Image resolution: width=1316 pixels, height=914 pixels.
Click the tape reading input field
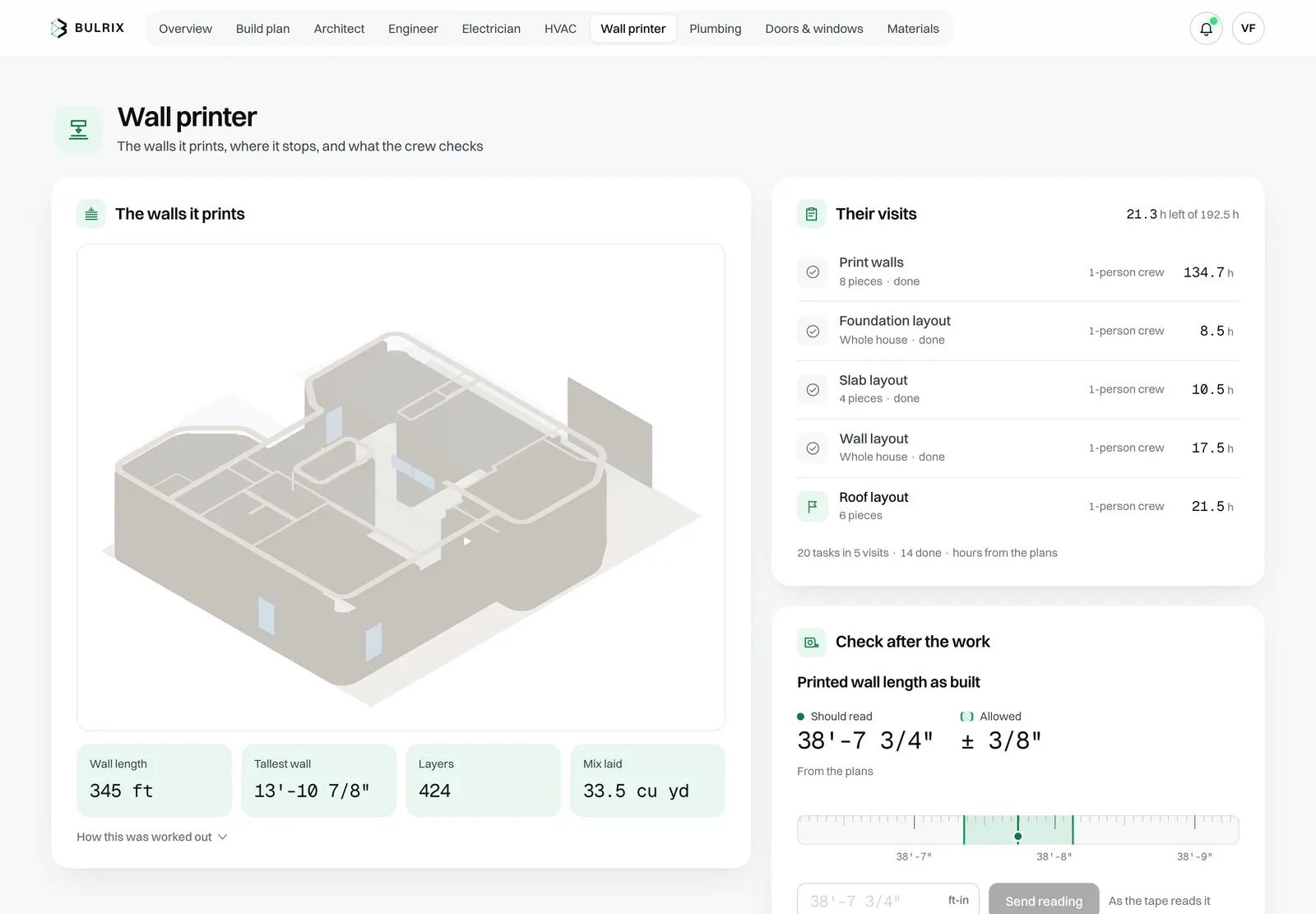point(888,900)
